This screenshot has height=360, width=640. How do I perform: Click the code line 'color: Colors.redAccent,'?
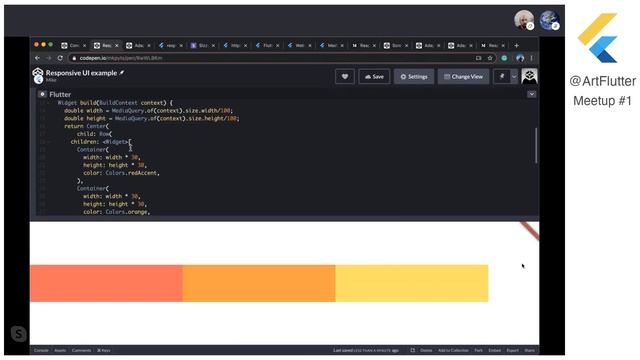(x=121, y=173)
